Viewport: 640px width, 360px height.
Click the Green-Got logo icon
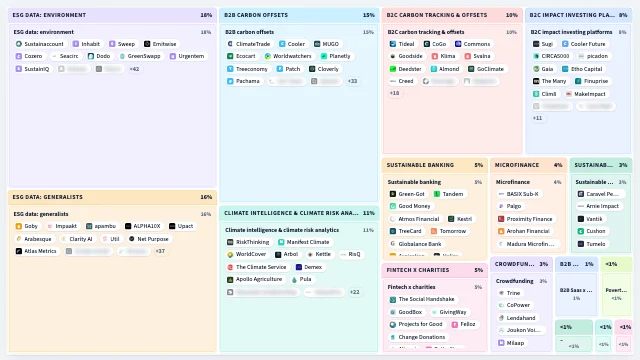click(x=393, y=194)
